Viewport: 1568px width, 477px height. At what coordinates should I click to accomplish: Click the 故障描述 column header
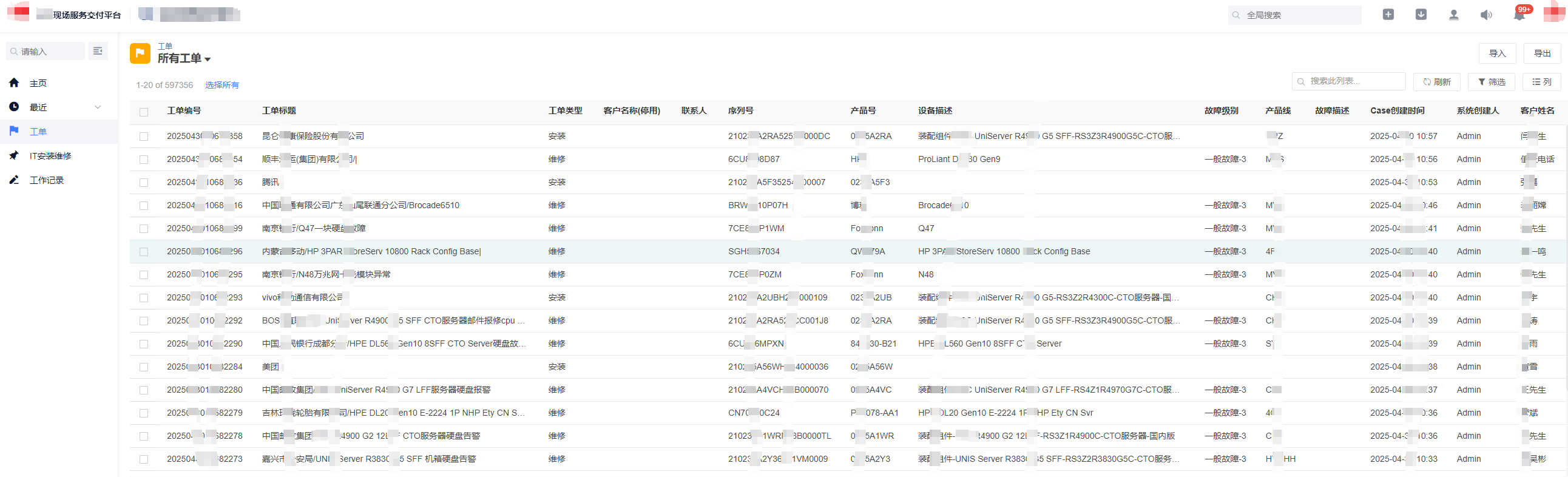[1332, 110]
